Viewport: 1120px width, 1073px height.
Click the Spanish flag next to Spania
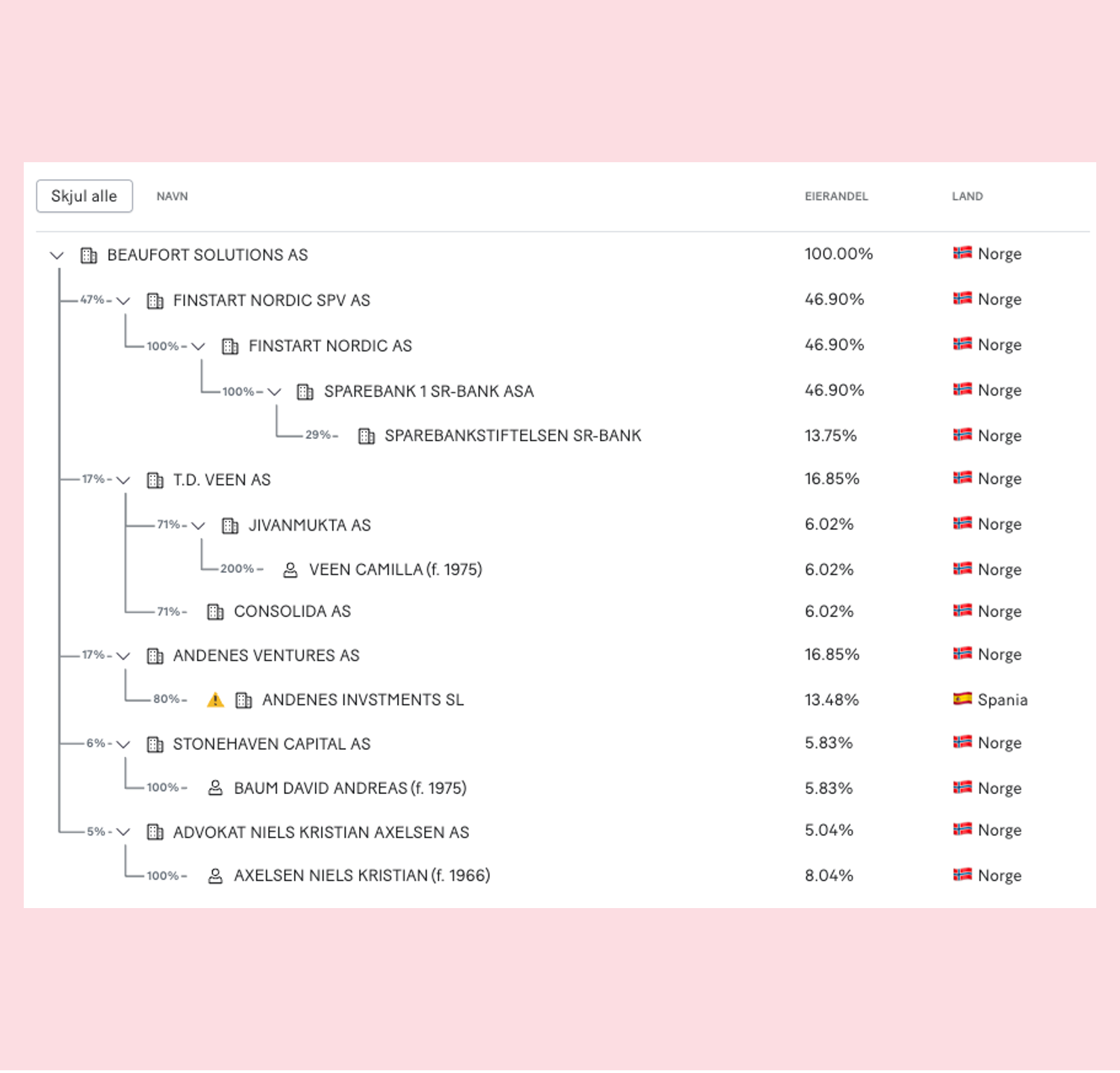(963, 699)
